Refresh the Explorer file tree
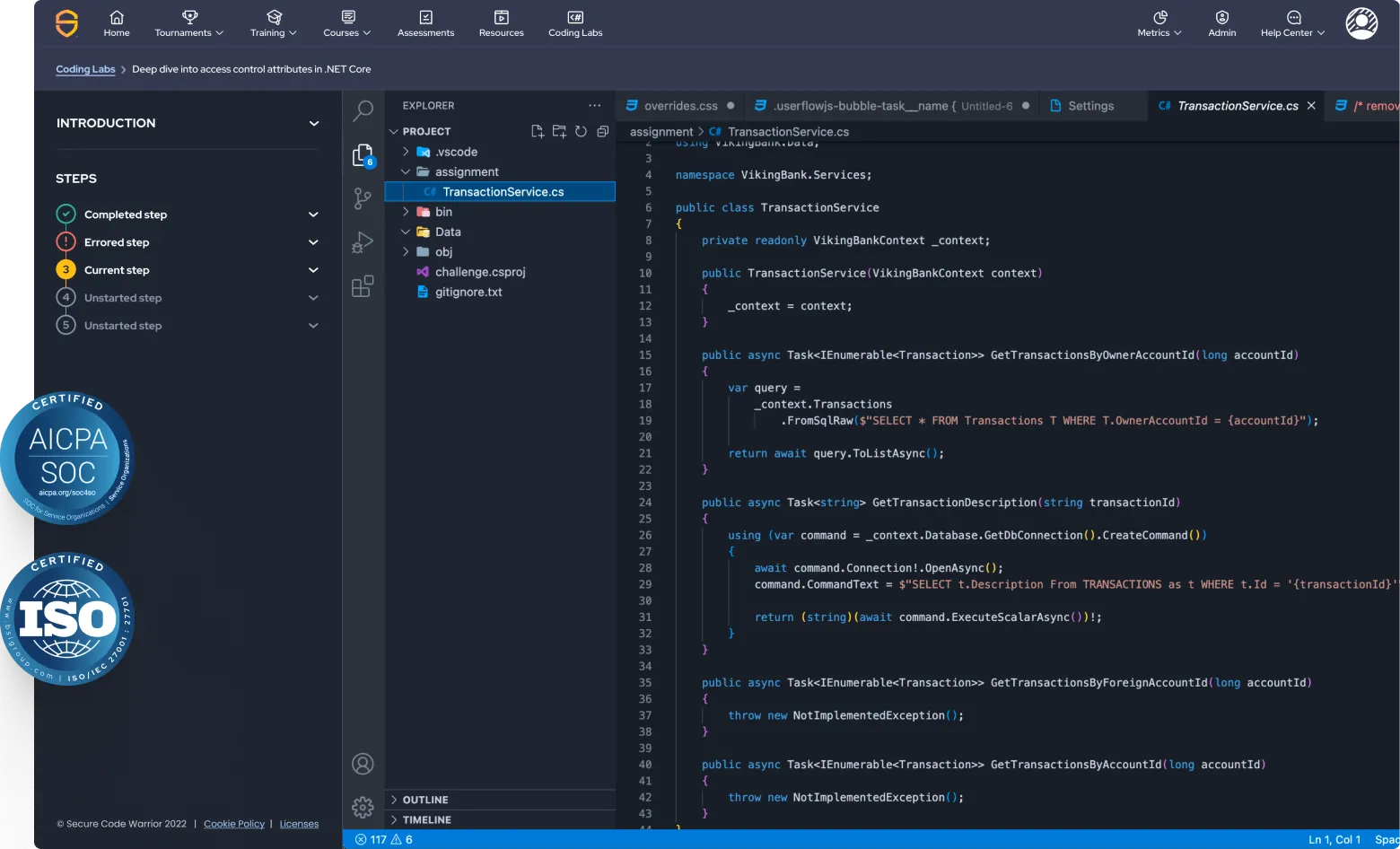Image resolution: width=1400 pixels, height=849 pixels. (x=581, y=131)
